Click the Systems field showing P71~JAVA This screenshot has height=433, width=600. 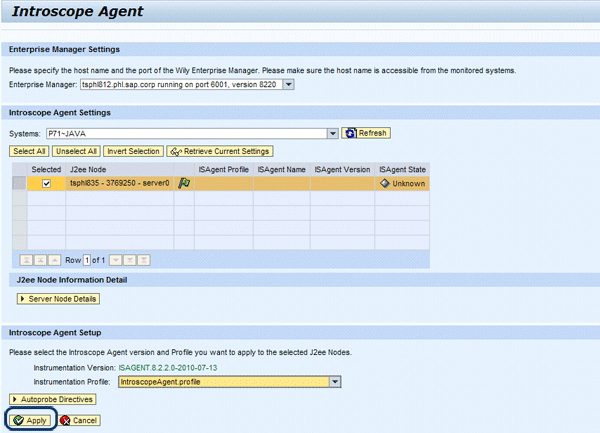pyautogui.click(x=187, y=133)
